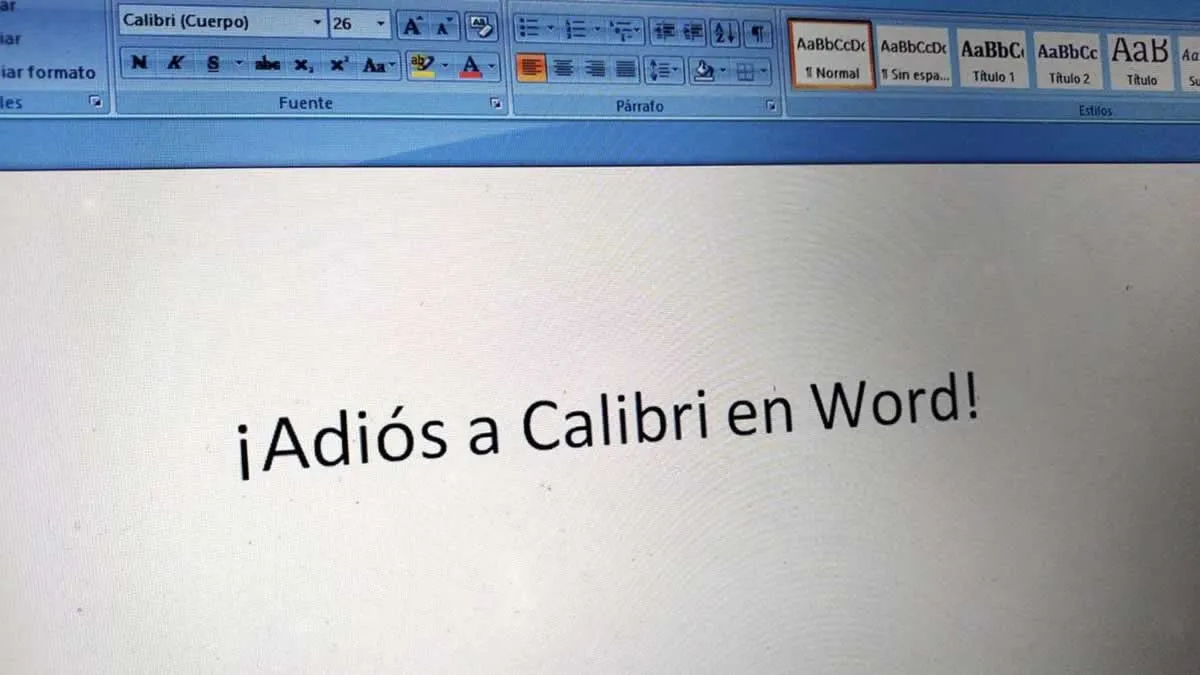The width and height of the screenshot is (1200, 675).
Task: Open the line spacing dropdown
Action: [664, 70]
